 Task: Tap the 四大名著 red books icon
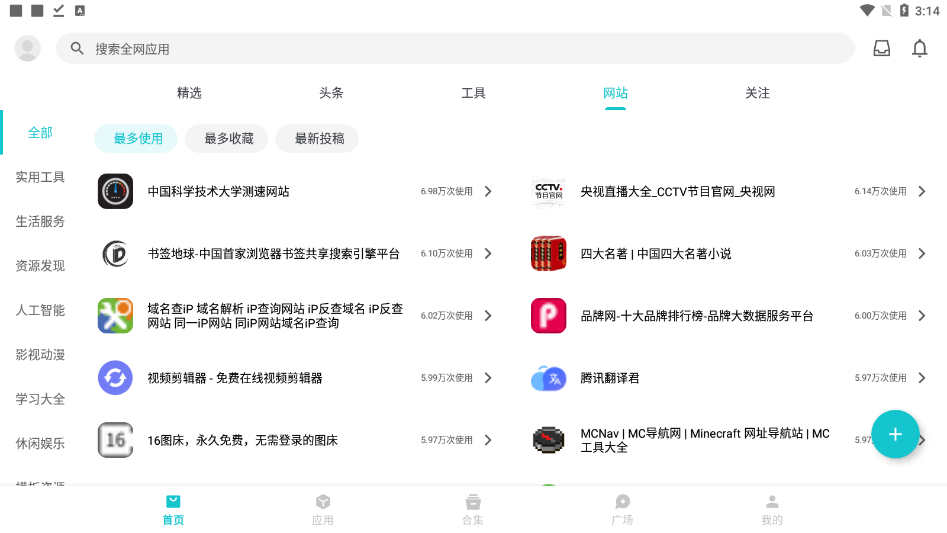(x=548, y=254)
